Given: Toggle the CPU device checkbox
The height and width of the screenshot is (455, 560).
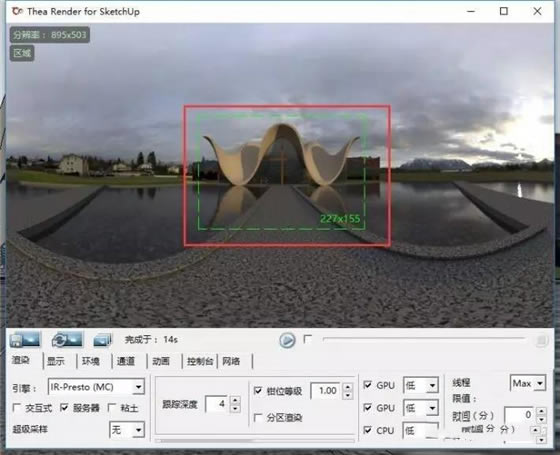Looking at the screenshot, I should click(367, 430).
